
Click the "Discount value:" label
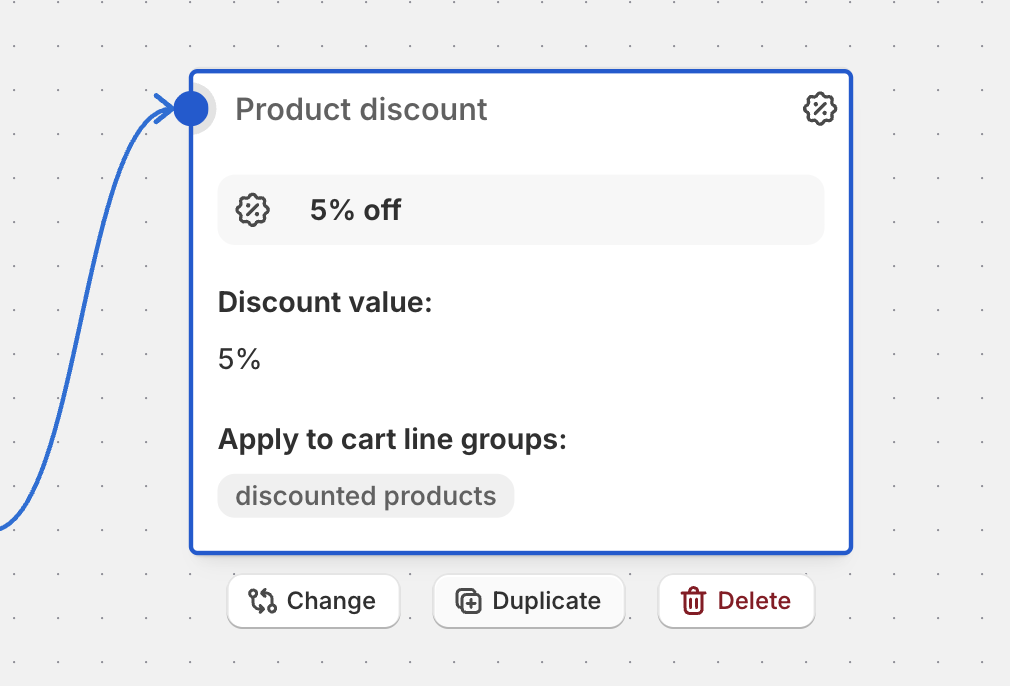pyautogui.click(x=325, y=302)
